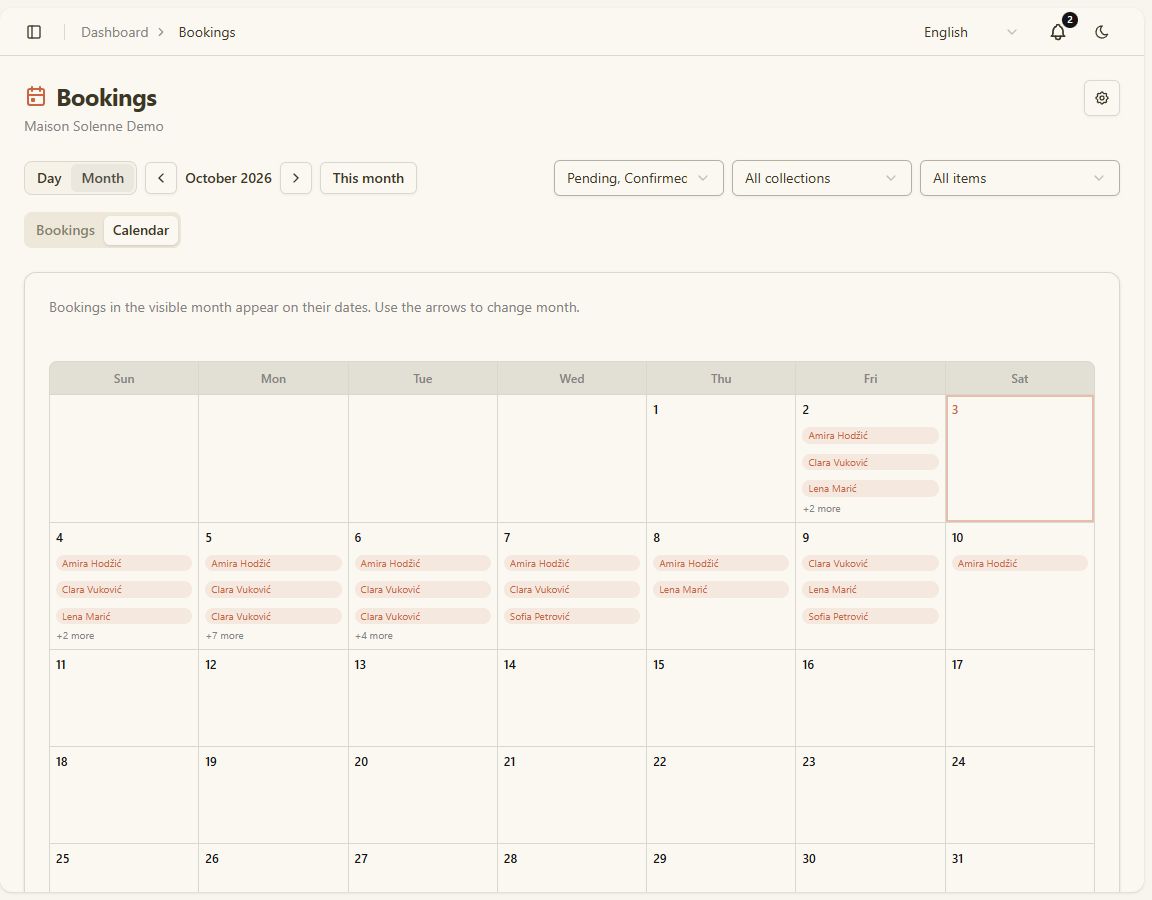Open the English language dropdown
Image resolution: width=1152 pixels, height=900 pixels.
click(970, 32)
